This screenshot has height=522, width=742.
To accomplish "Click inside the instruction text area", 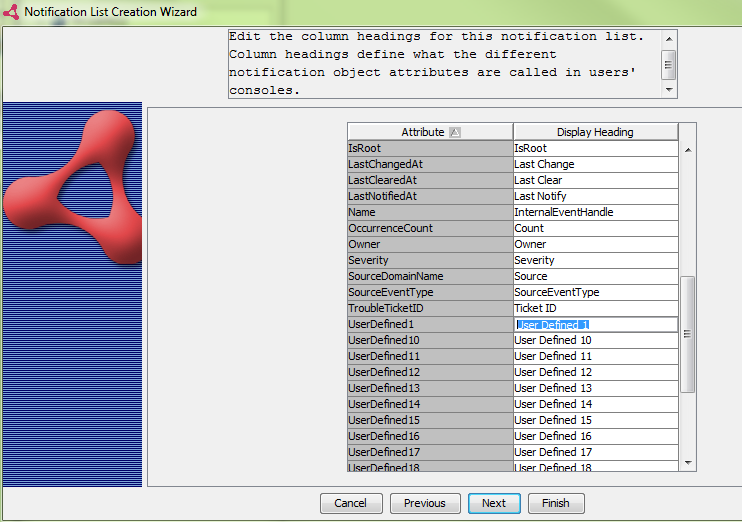I will point(445,64).
